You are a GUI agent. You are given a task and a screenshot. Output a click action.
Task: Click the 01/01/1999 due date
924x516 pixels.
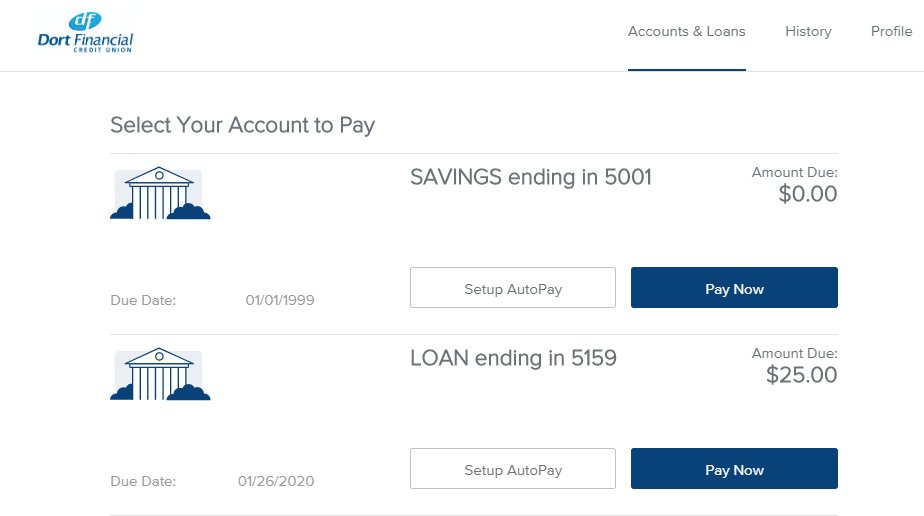coord(280,300)
